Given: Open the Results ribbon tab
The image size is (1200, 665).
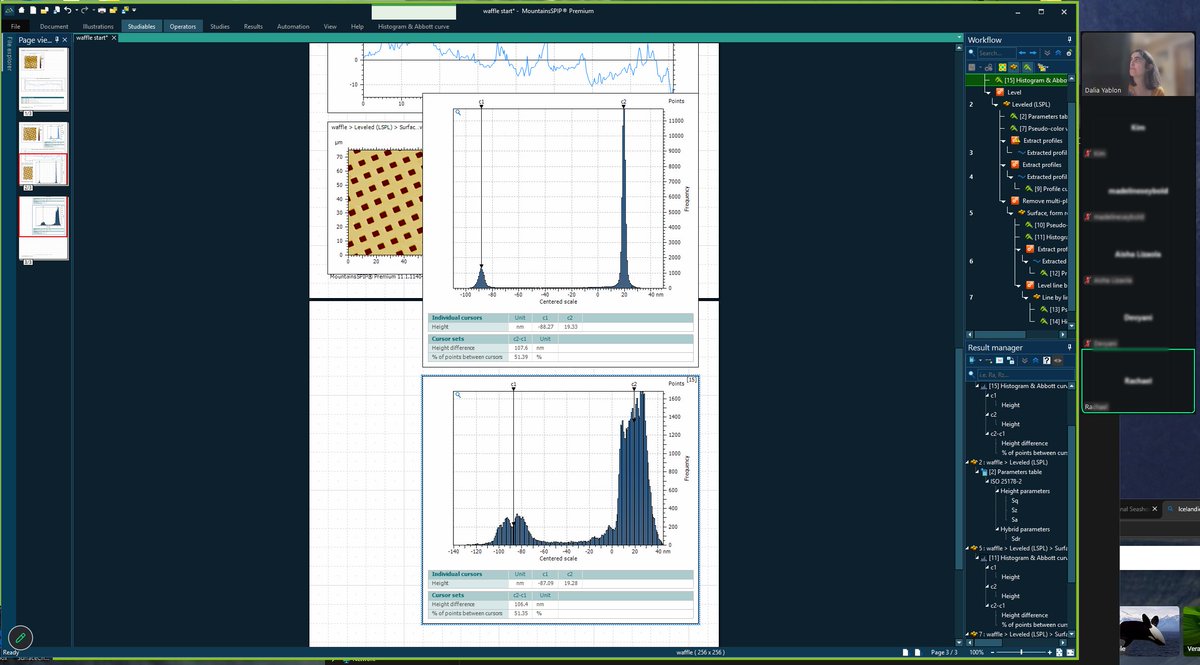Looking at the screenshot, I should (x=253, y=26).
